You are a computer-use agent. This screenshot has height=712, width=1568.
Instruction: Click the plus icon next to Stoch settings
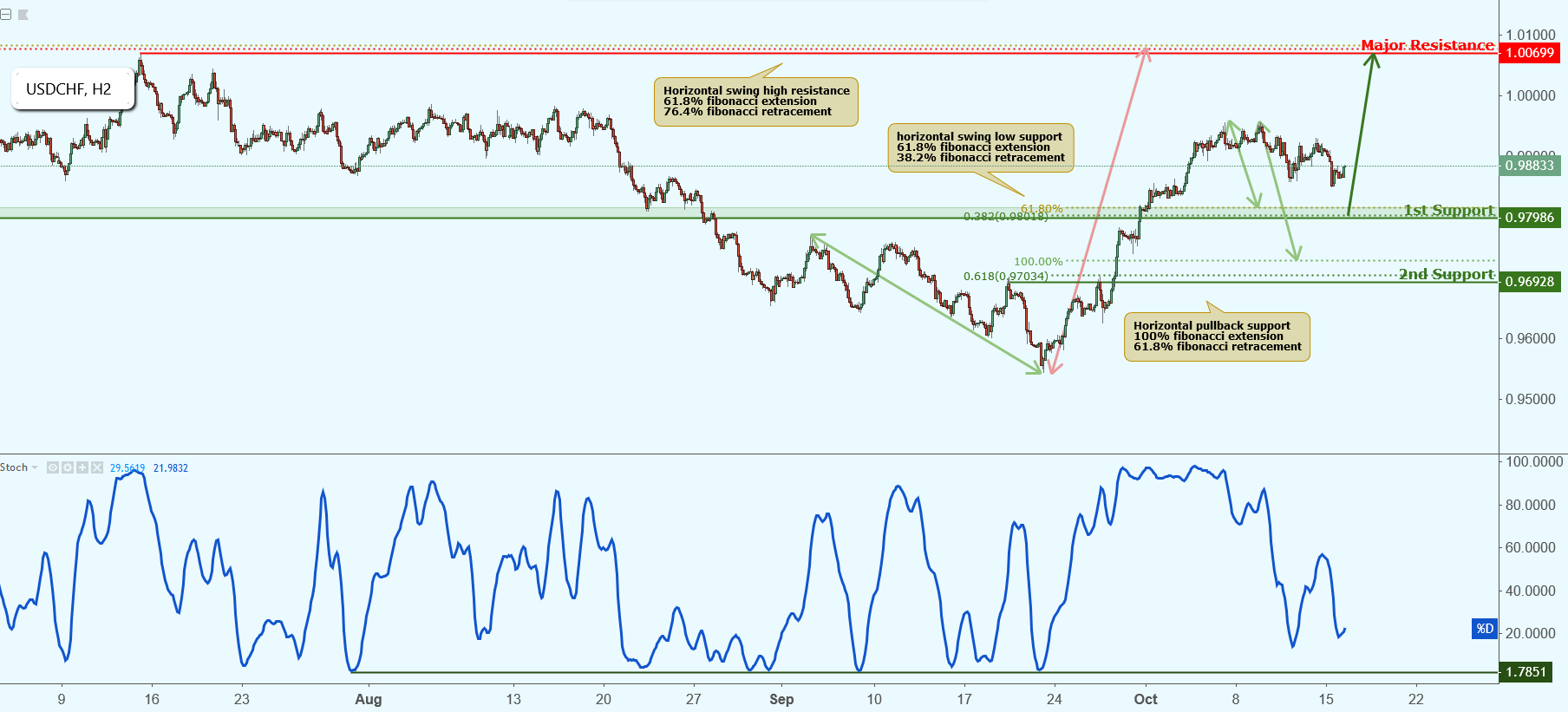(82, 467)
